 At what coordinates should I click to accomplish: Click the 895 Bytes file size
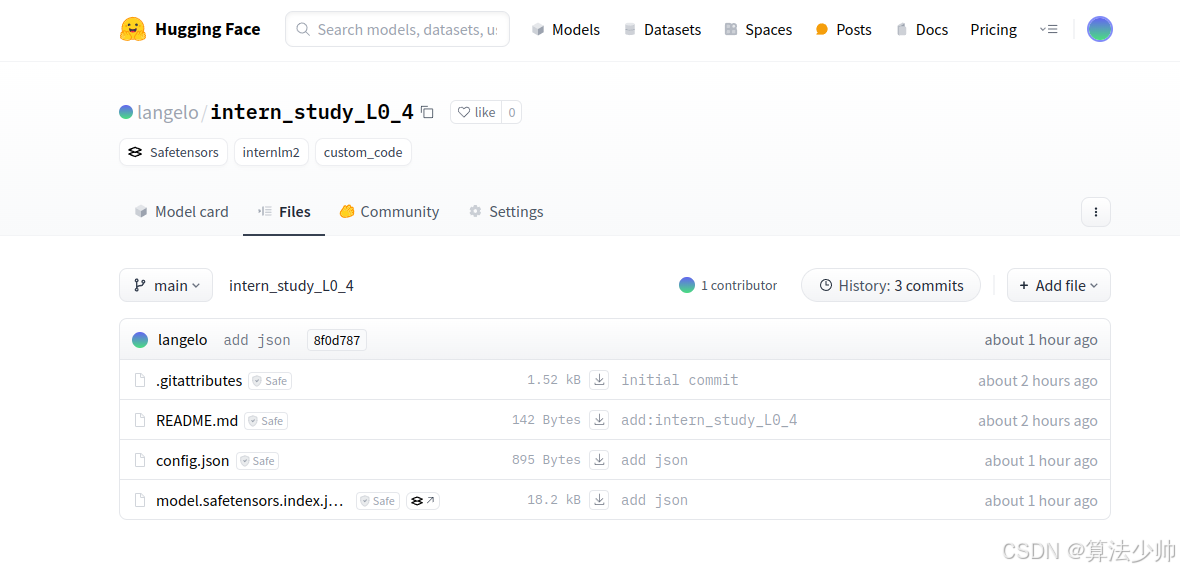tap(546, 460)
